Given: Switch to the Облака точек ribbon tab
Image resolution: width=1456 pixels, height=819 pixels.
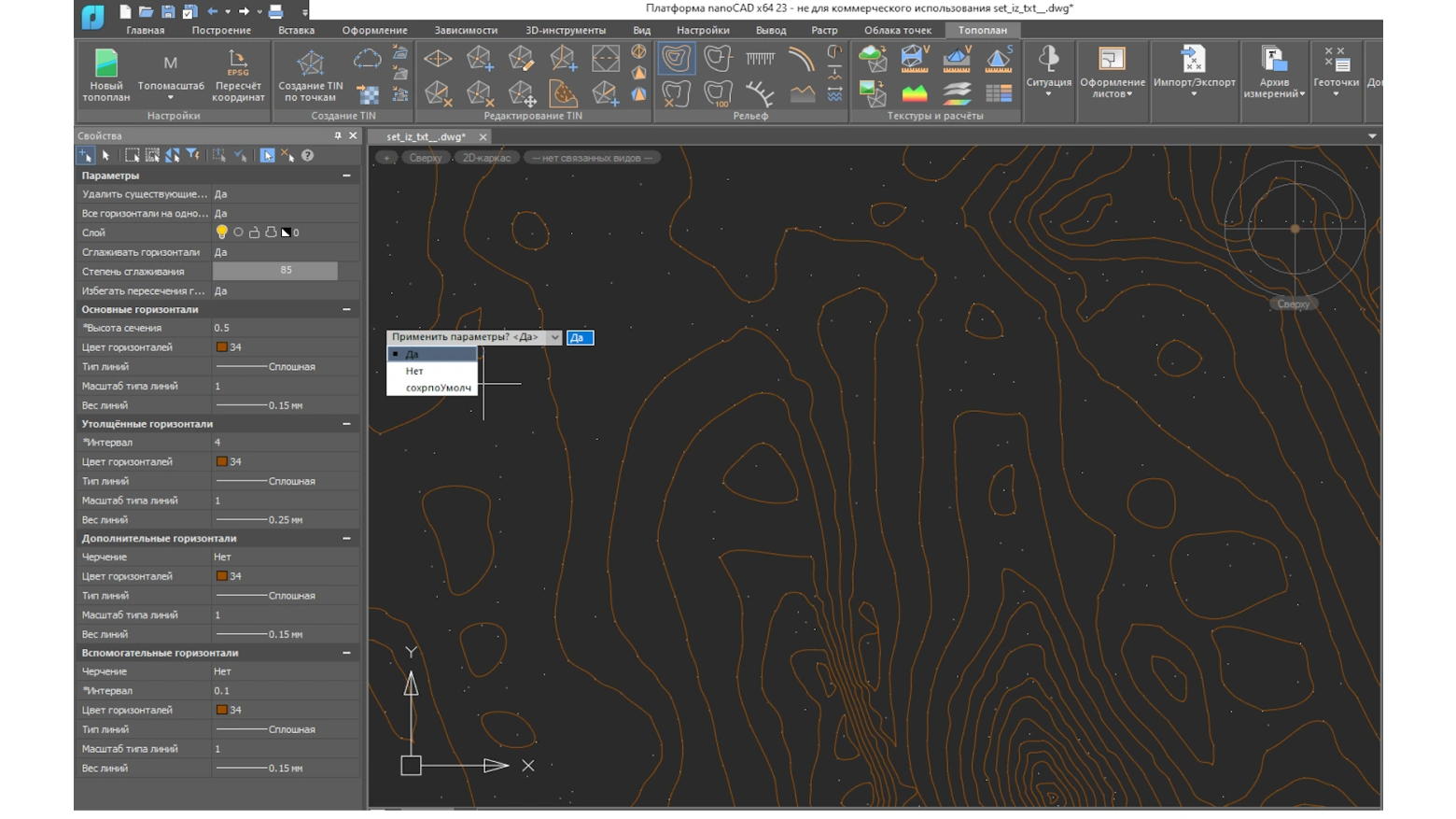Looking at the screenshot, I should [x=897, y=30].
